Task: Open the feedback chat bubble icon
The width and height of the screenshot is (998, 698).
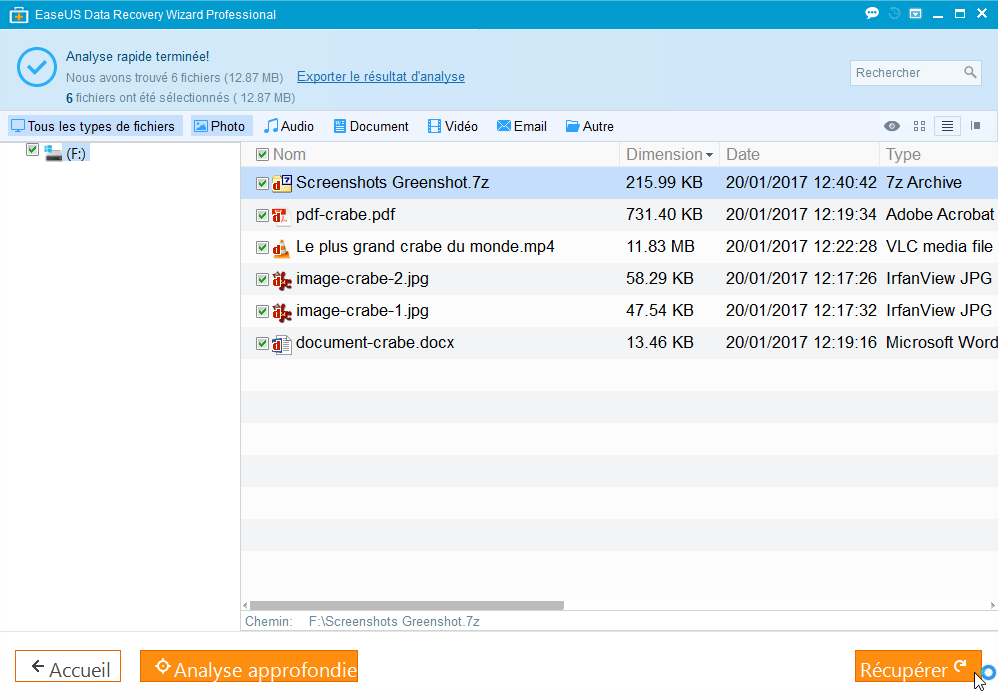Action: (872, 13)
